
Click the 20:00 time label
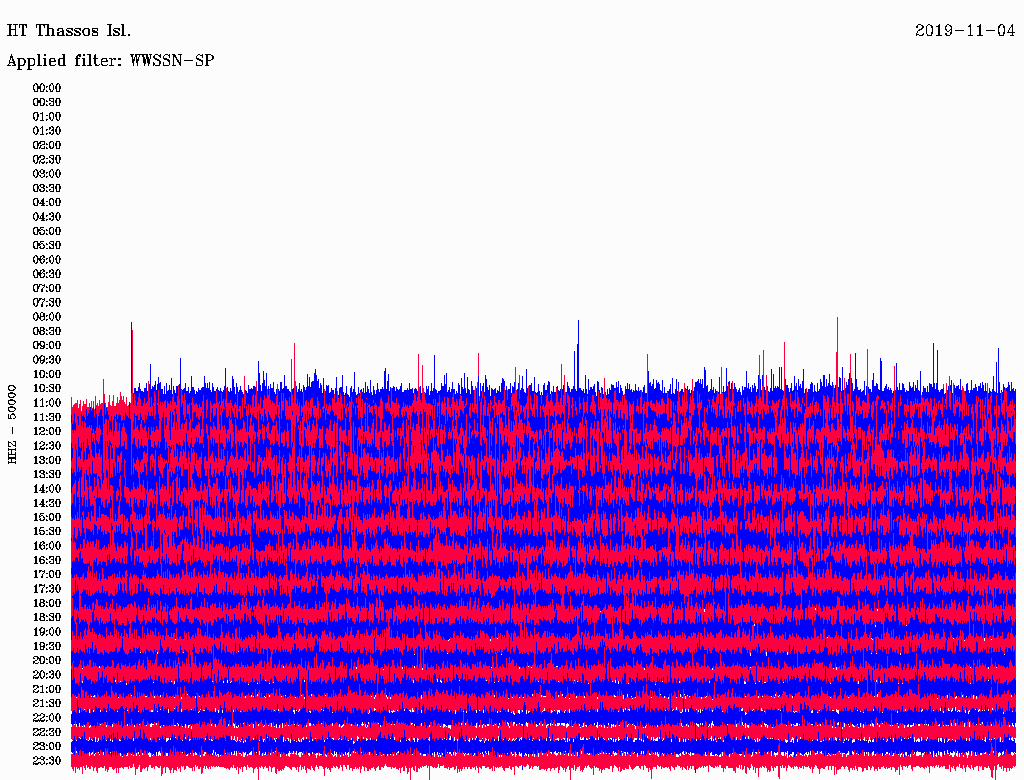click(47, 661)
